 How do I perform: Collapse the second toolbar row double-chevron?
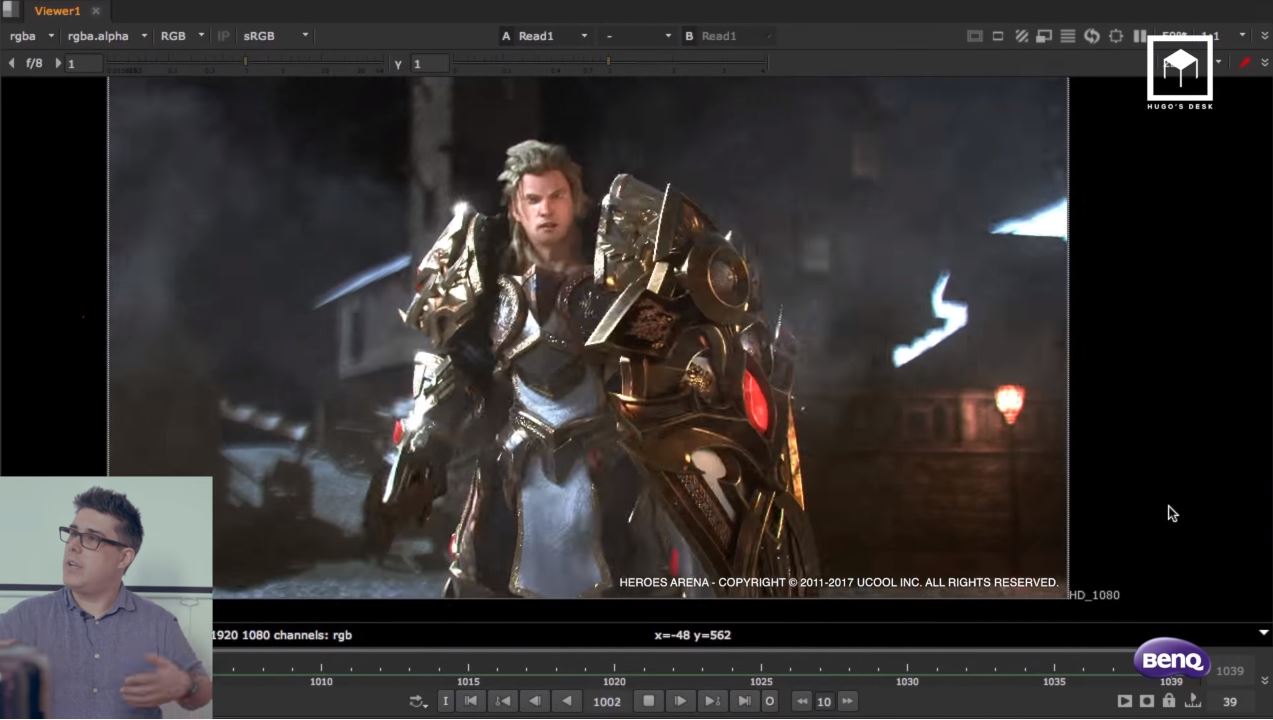[x=1264, y=63]
